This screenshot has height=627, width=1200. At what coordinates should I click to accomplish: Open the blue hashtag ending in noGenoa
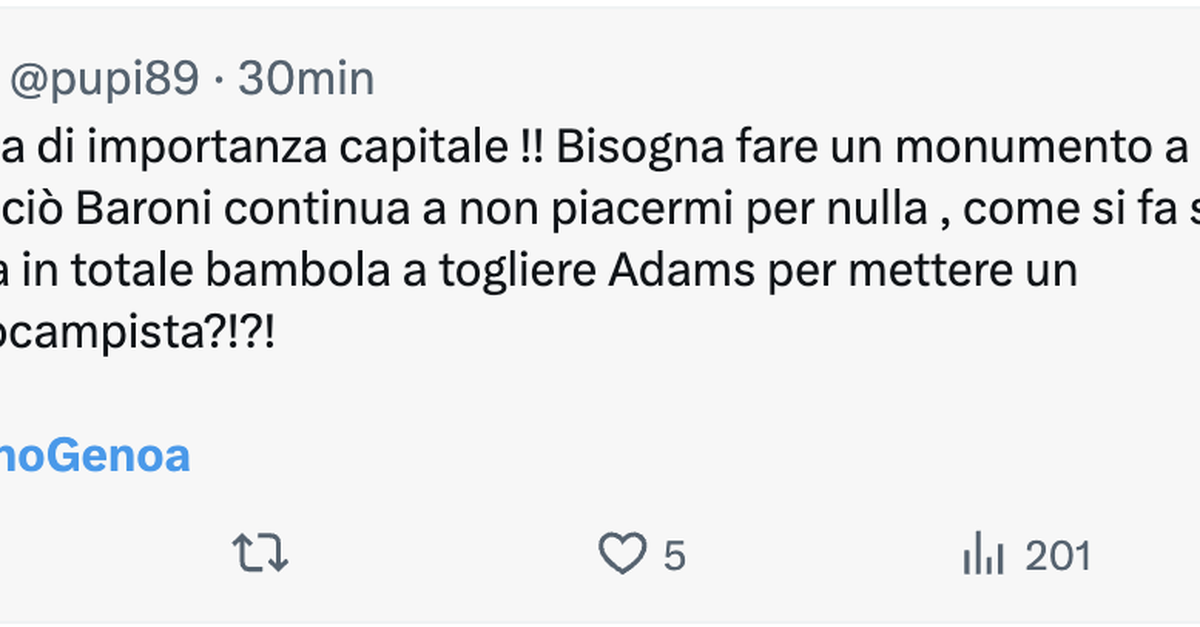click(94, 456)
